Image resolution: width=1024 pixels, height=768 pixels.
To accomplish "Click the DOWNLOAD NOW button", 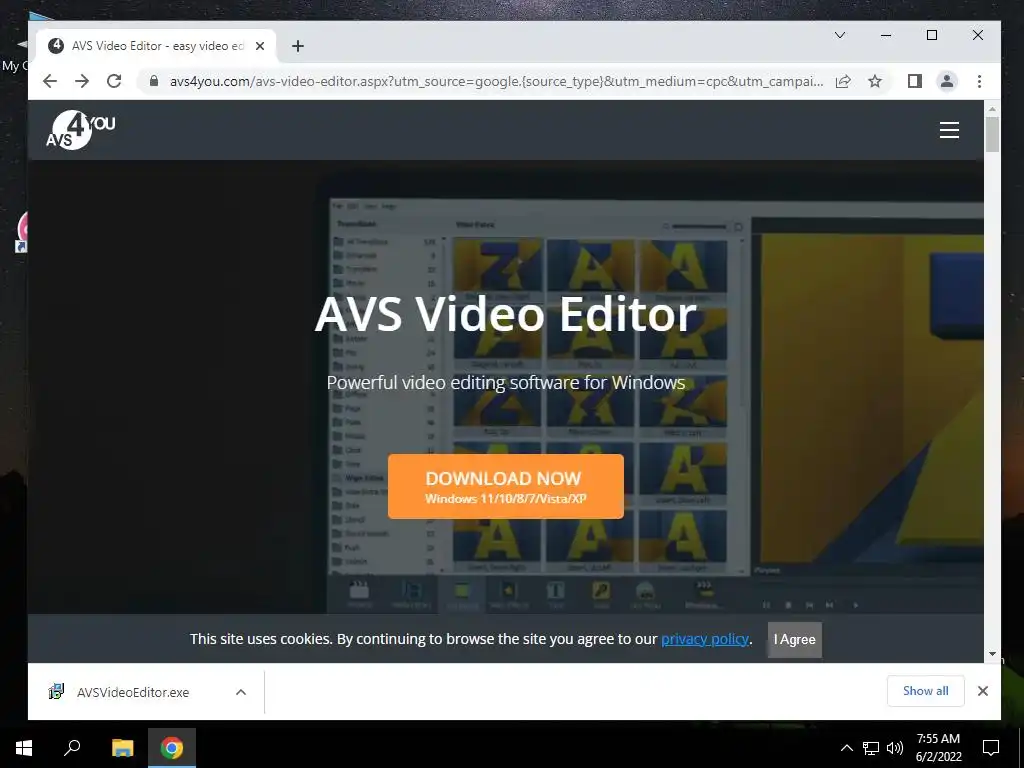I will pos(505,487).
